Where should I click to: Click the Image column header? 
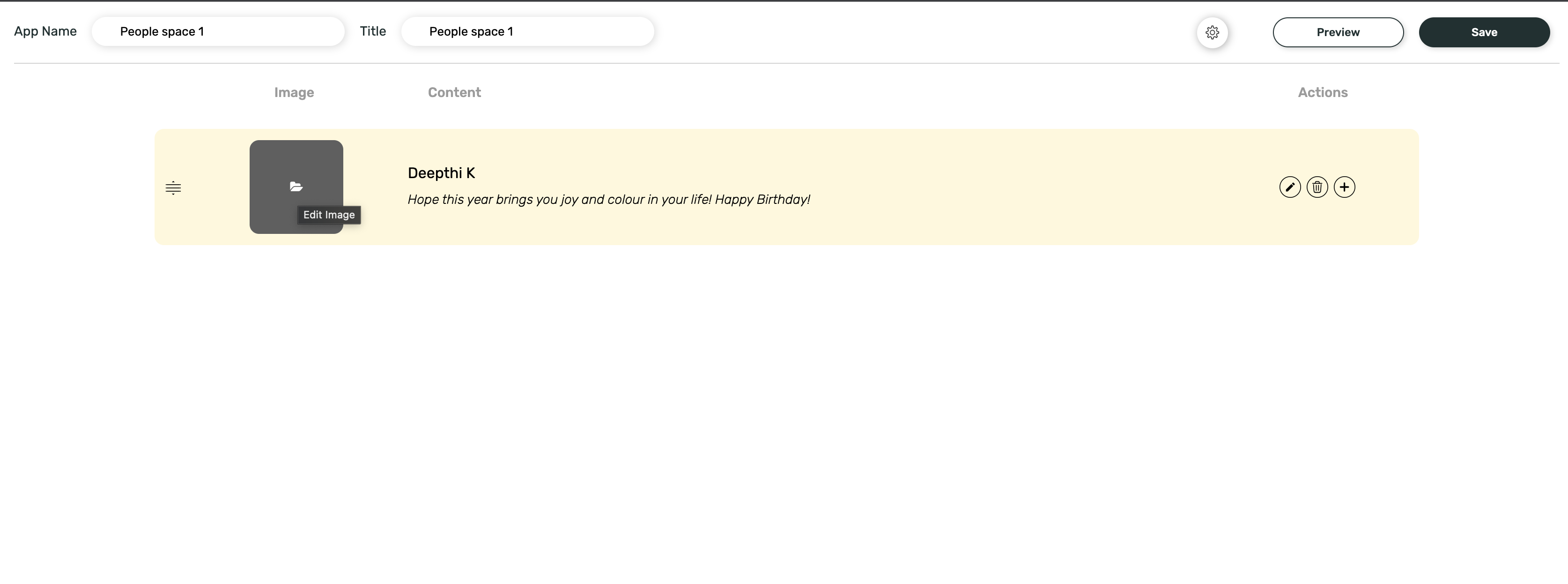tap(294, 92)
